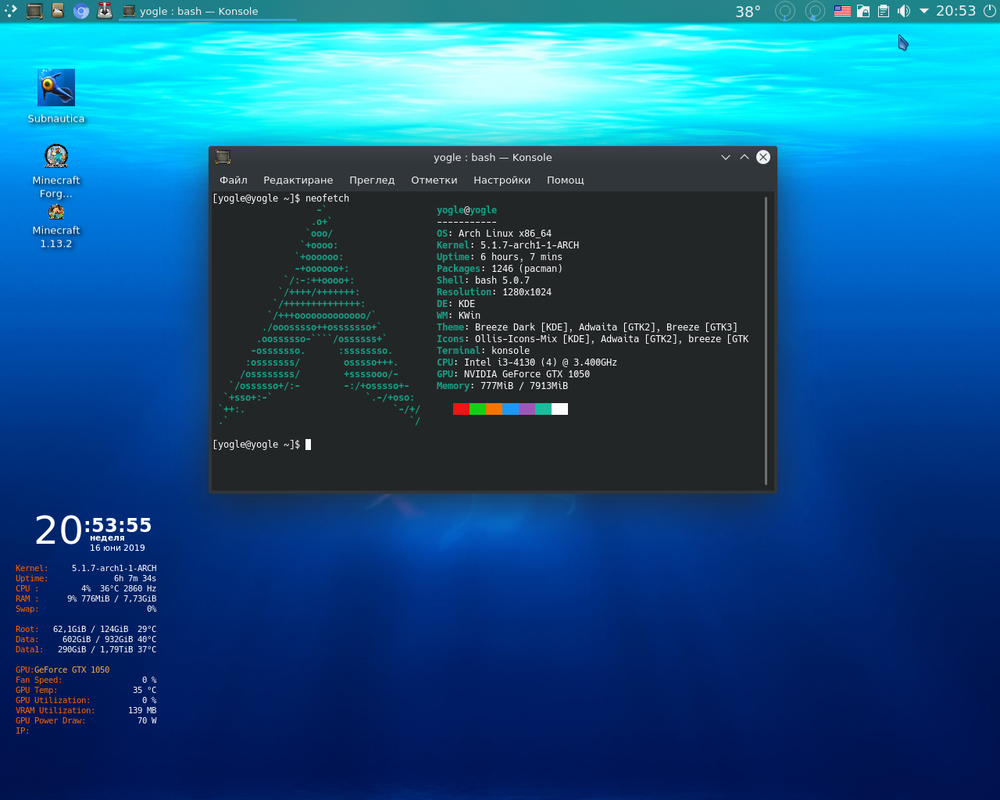This screenshot has width=1000, height=800.
Task: Click the 20:53 panel clock
Action: 955,11
